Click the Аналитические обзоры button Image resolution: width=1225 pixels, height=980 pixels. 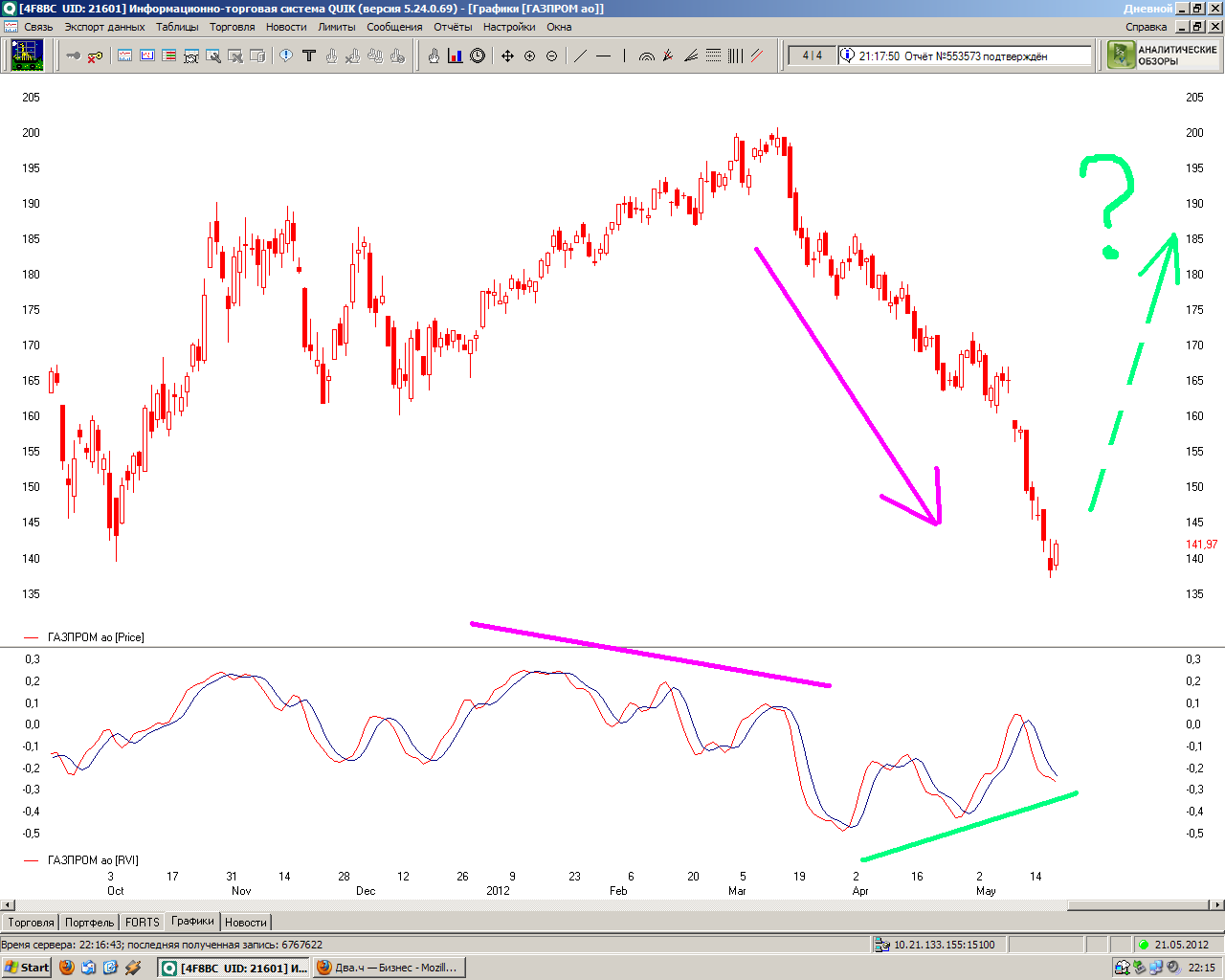point(1164,56)
